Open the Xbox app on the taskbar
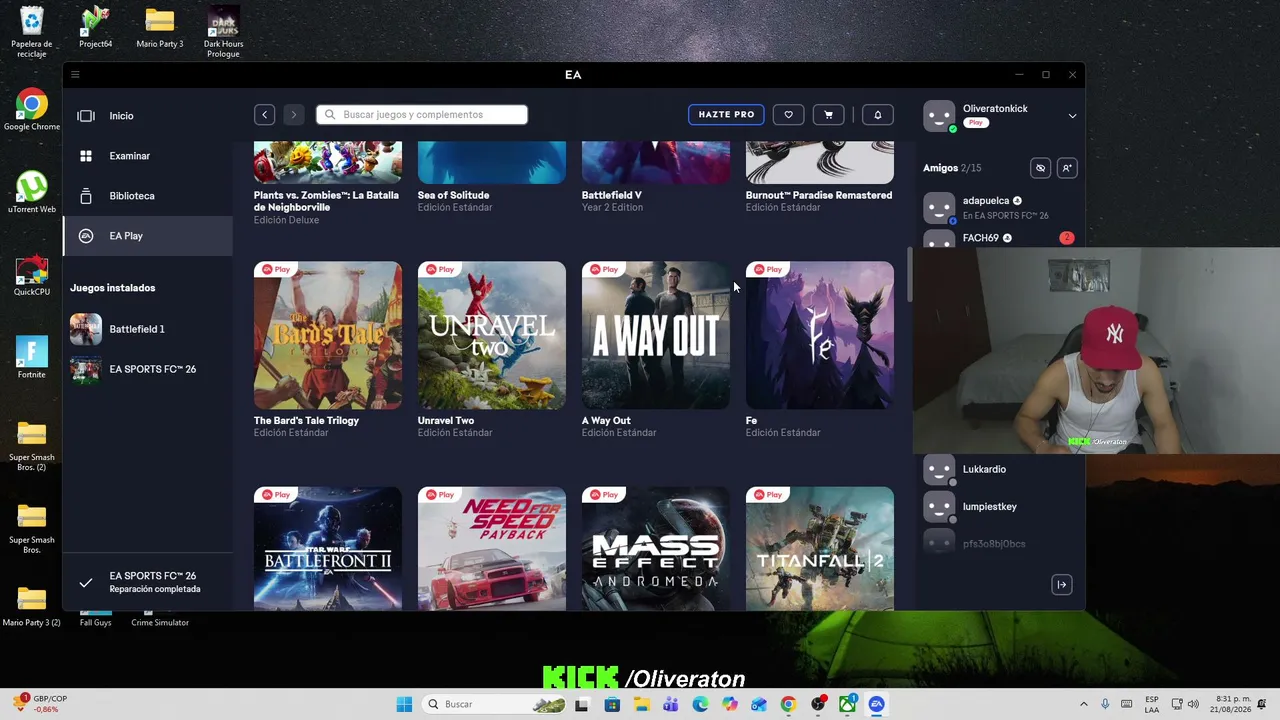Screen dimensions: 1280x720 (847, 704)
